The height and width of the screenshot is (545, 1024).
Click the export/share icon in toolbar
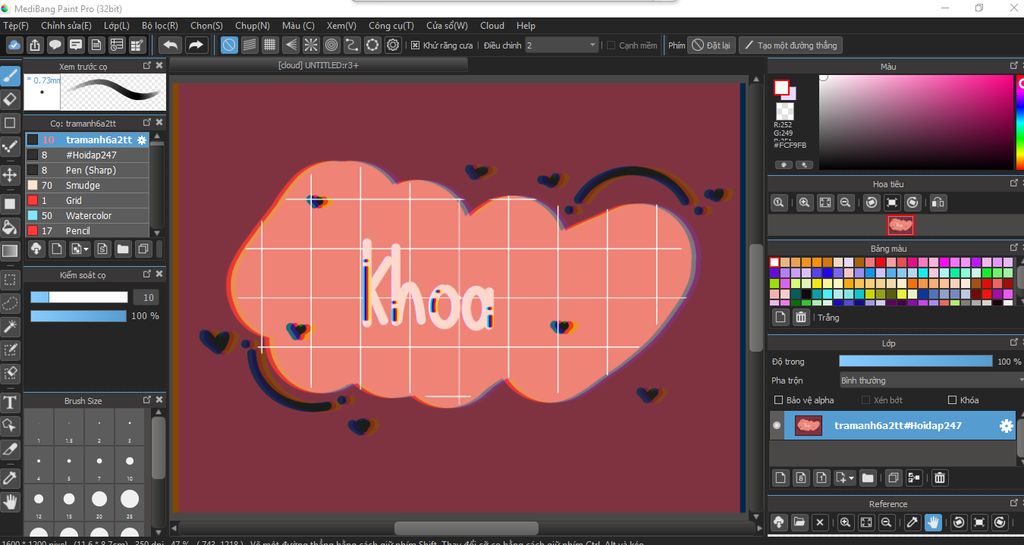point(35,45)
